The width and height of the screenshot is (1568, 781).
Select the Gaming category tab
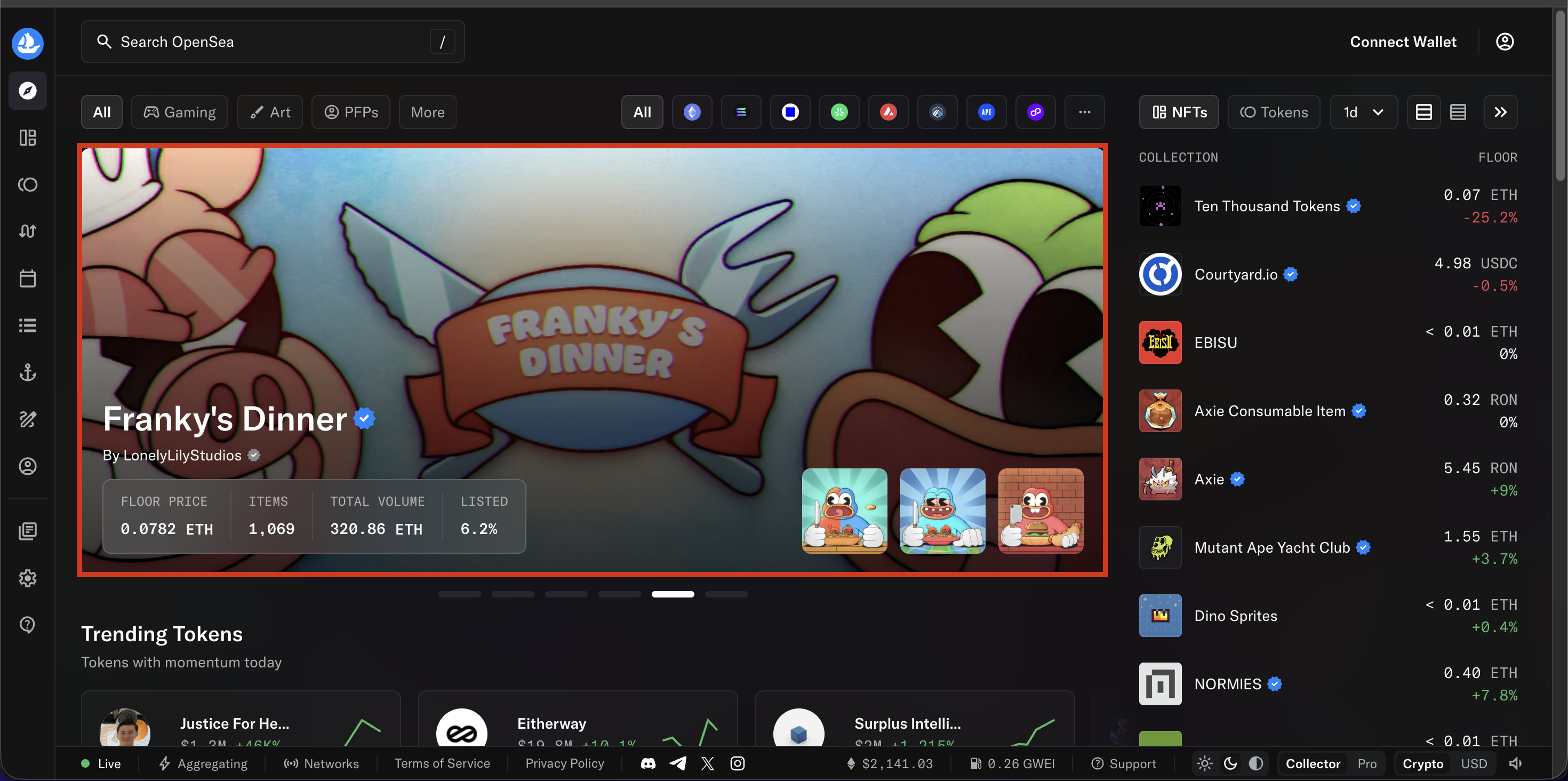pos(180,112)
